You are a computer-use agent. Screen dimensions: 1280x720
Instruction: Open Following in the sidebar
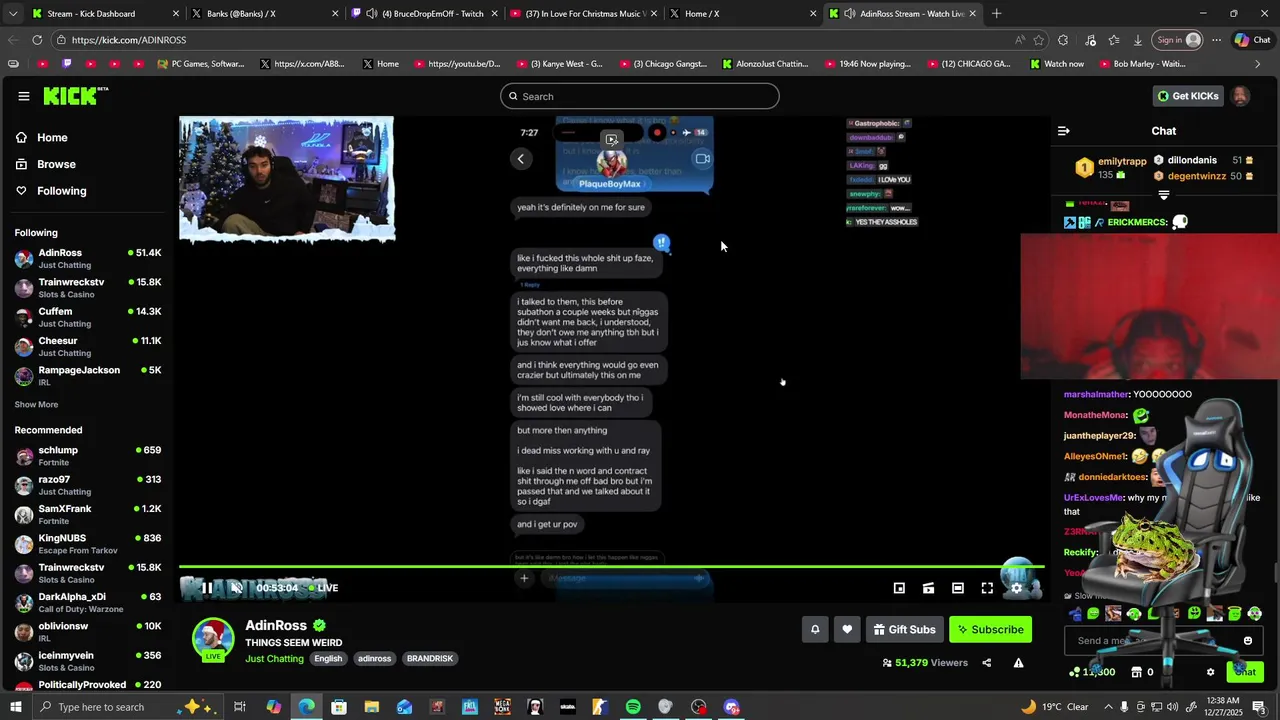61,191
